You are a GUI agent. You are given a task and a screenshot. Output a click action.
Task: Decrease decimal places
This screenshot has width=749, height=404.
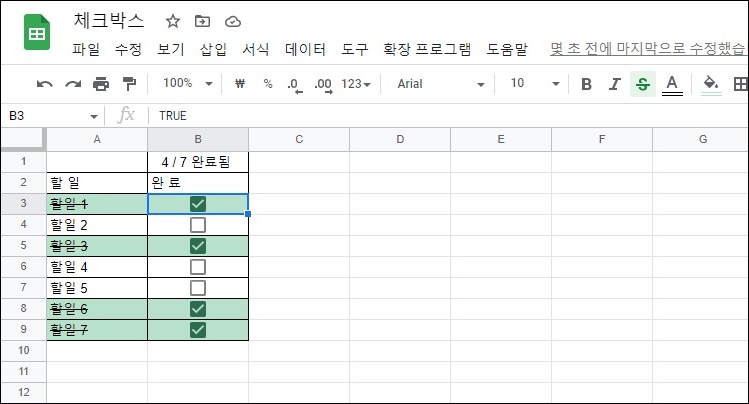click(x=295, y=85)
